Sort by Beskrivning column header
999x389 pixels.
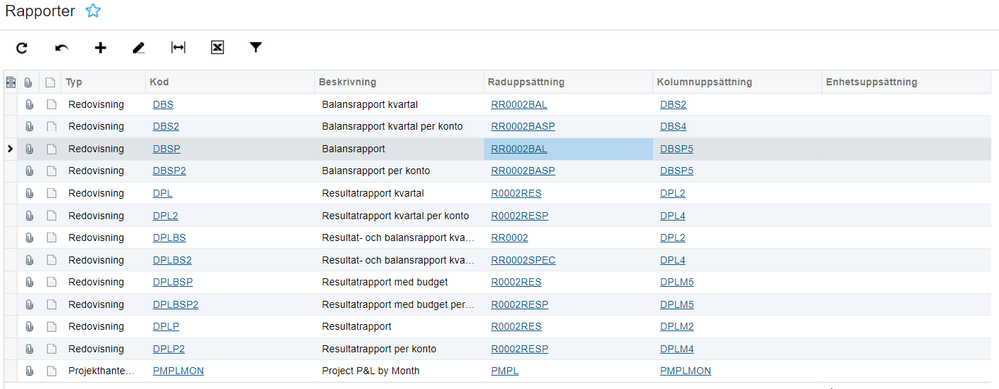click(x=399, y=82)
